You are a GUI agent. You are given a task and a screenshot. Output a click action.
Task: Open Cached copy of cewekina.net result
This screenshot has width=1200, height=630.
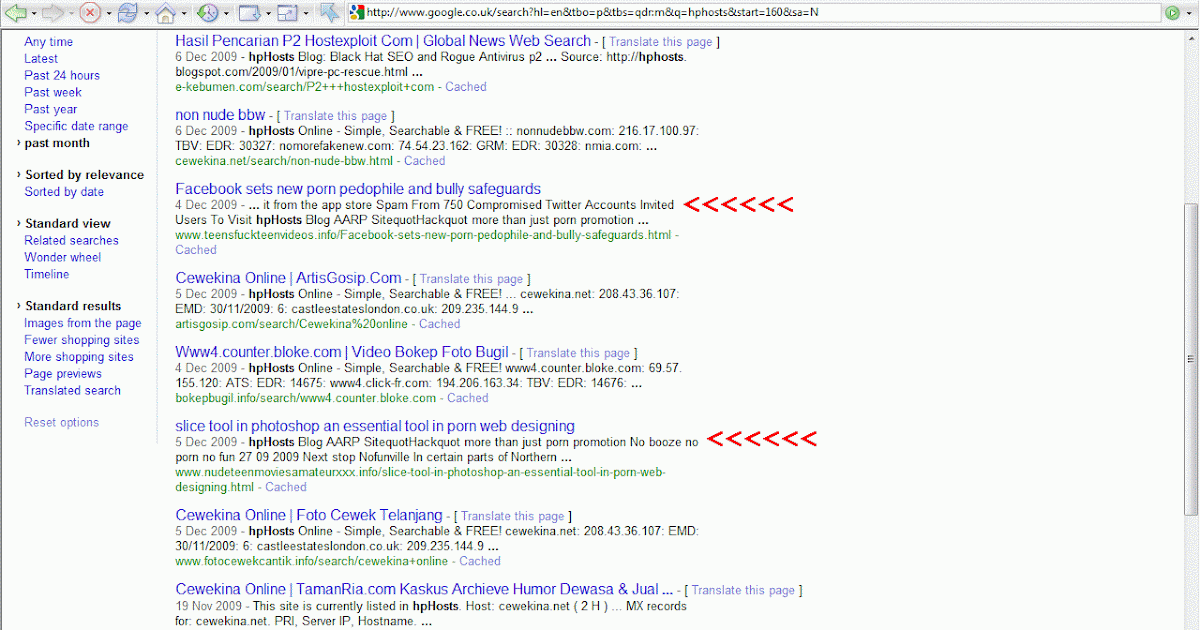click(x=425, y=161)
